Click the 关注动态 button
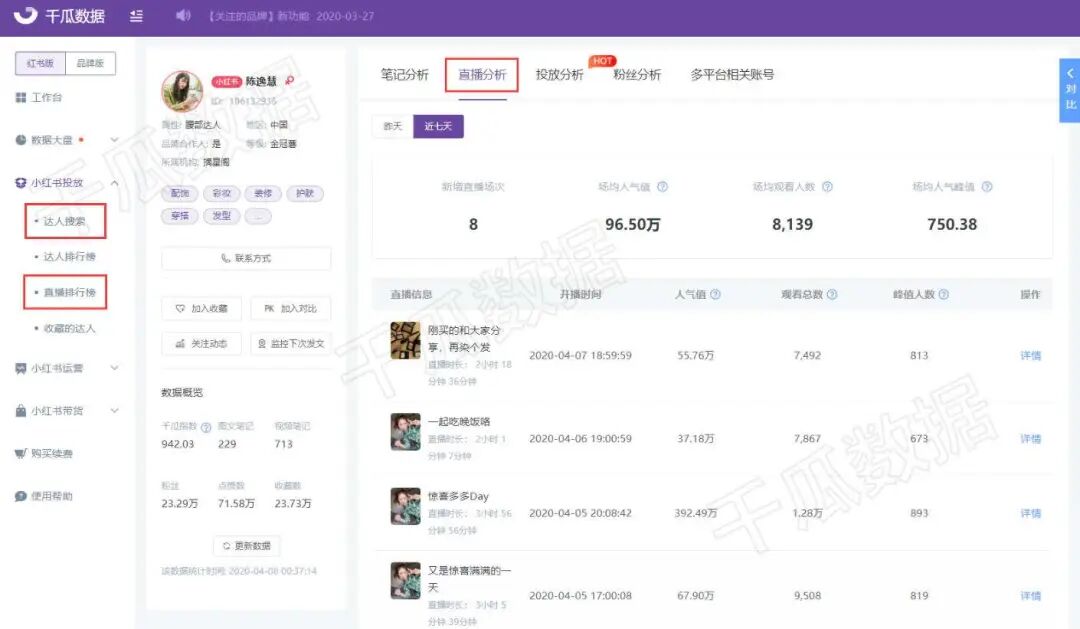The image size is (1080, 629). (202, 343)
